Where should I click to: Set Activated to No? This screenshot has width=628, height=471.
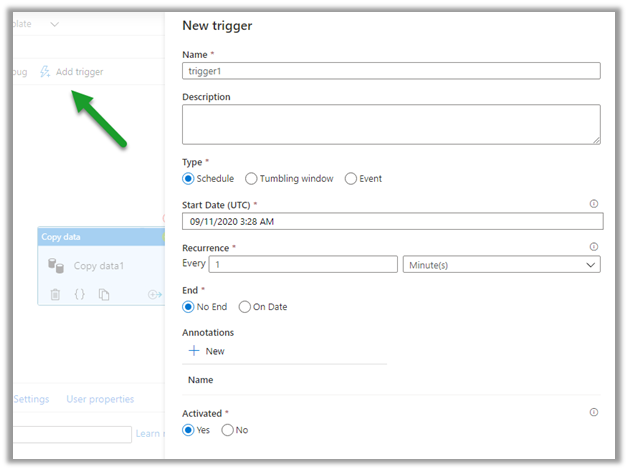227,430
